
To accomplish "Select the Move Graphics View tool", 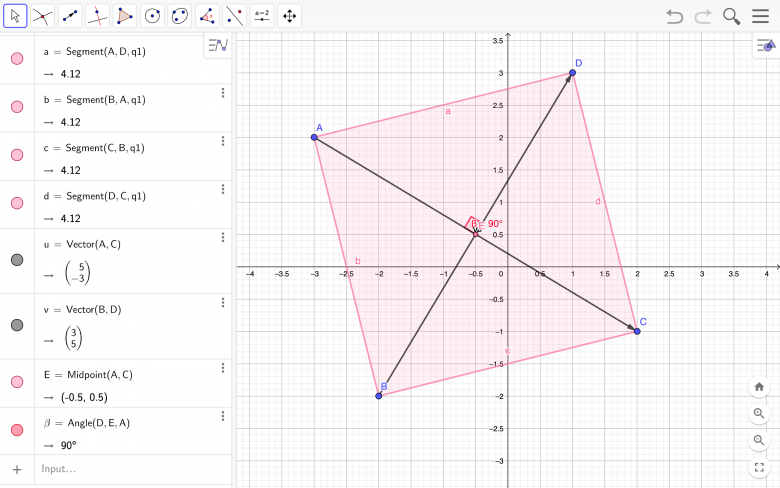I will coord(290,16).
